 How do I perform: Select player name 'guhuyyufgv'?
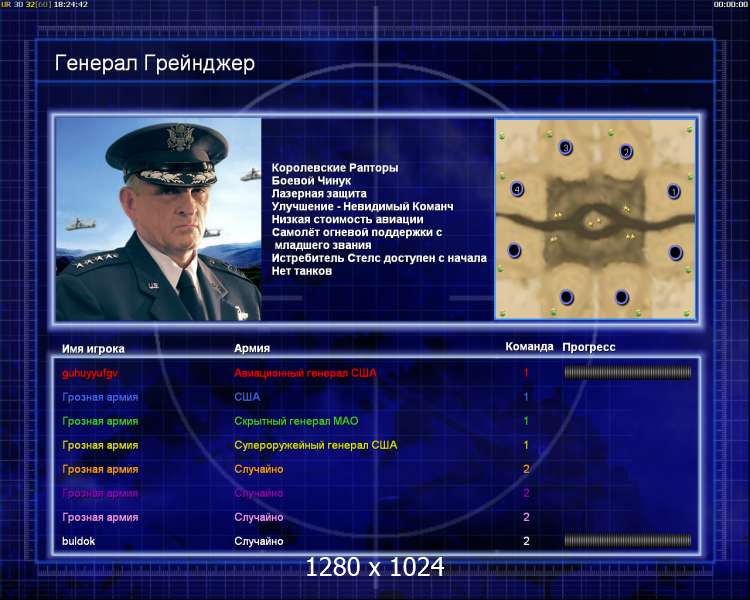coord(90,373)
